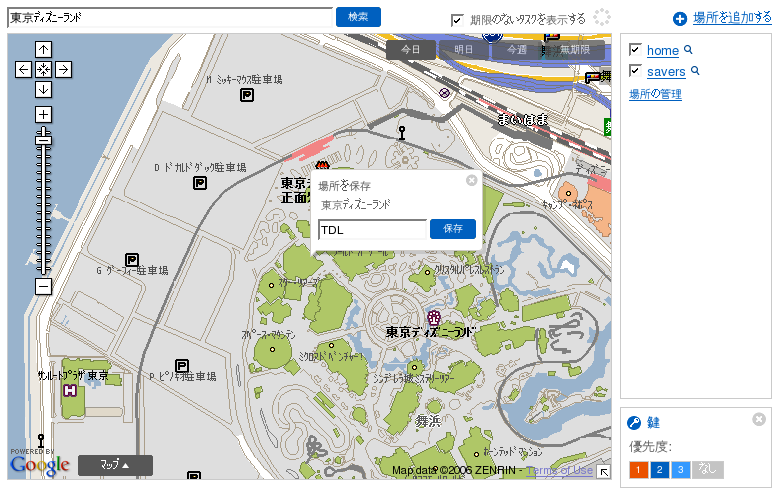Screen dimensions: 781x498
Task: Select the 今週 tab on map
Action: coord(517,49)
